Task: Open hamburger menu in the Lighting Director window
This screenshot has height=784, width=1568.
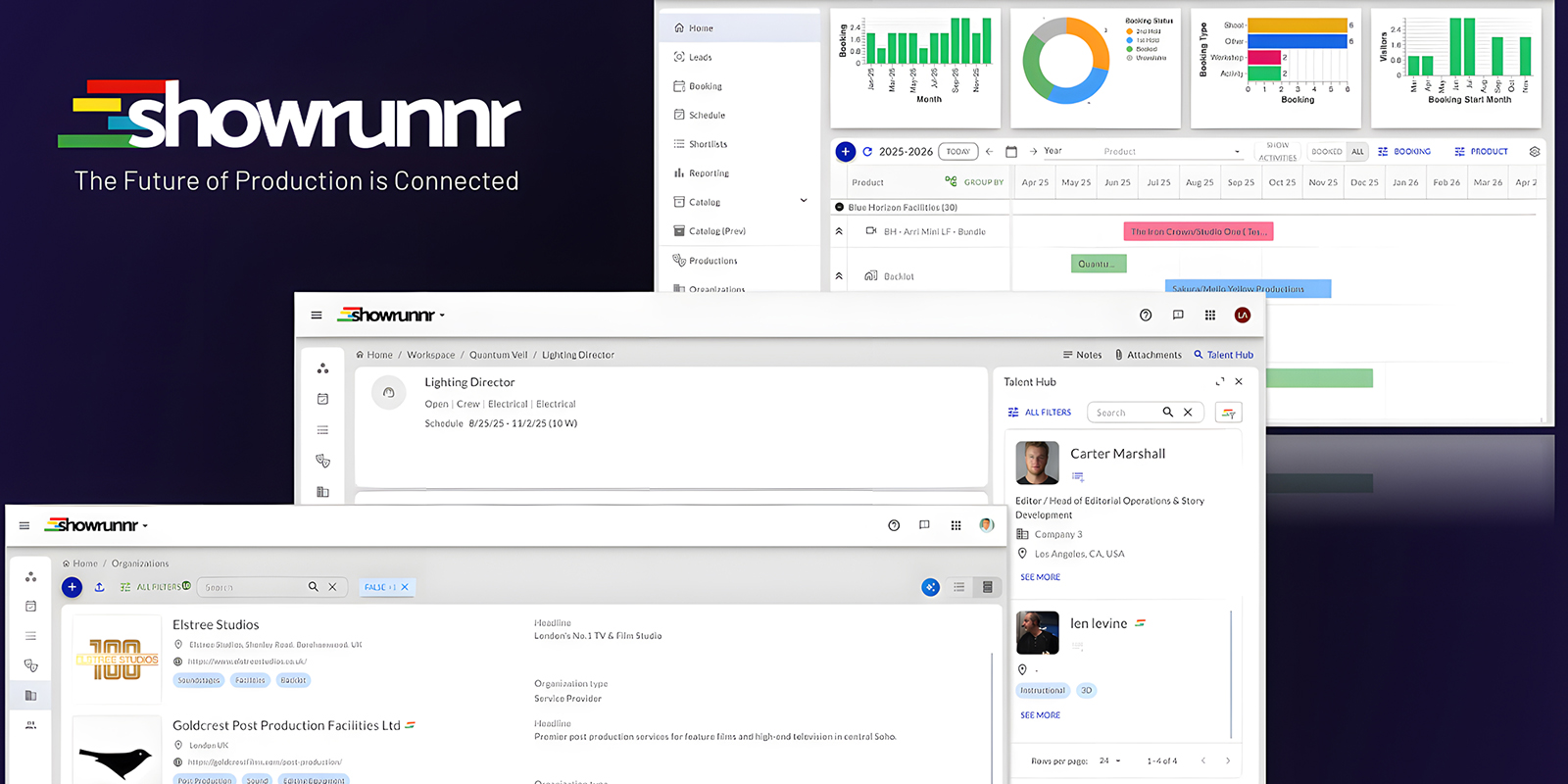Action: pos(317,316)
